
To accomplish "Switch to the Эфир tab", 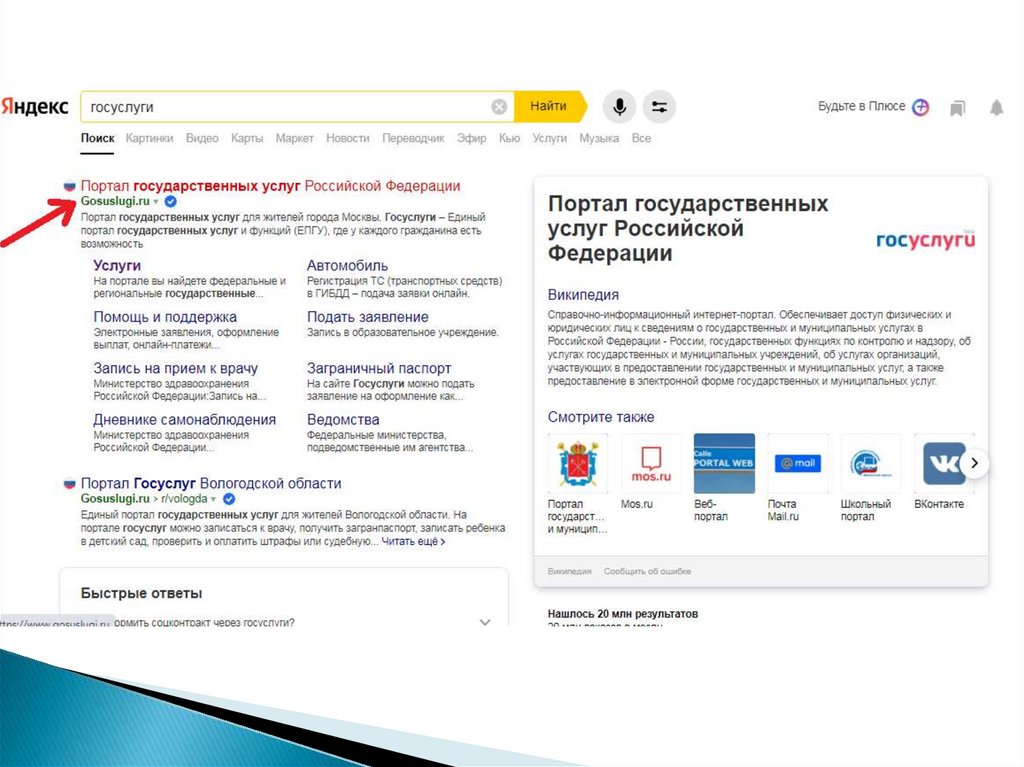I will click(471, 139).
